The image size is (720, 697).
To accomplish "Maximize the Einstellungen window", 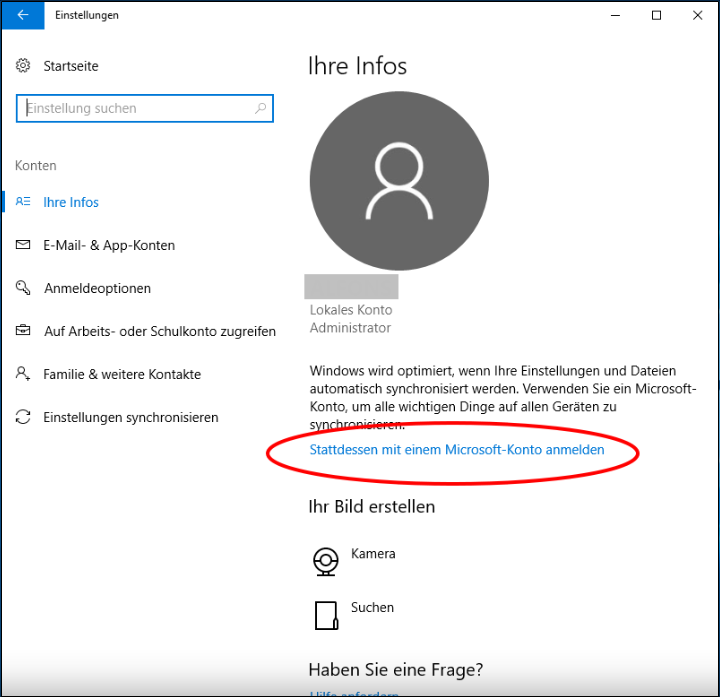I will pos(657,15).
